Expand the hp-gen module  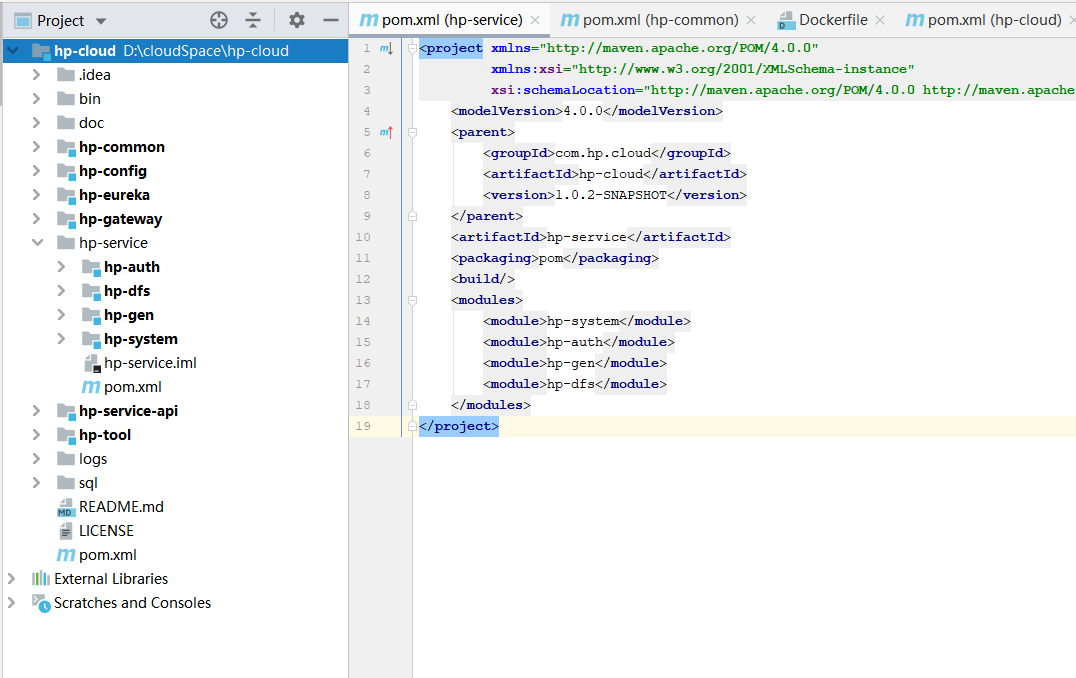[61, 315]
